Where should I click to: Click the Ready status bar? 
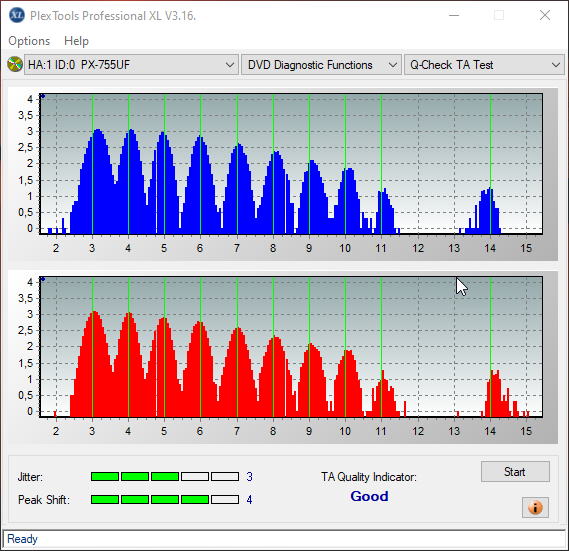(x=284, y=539)
